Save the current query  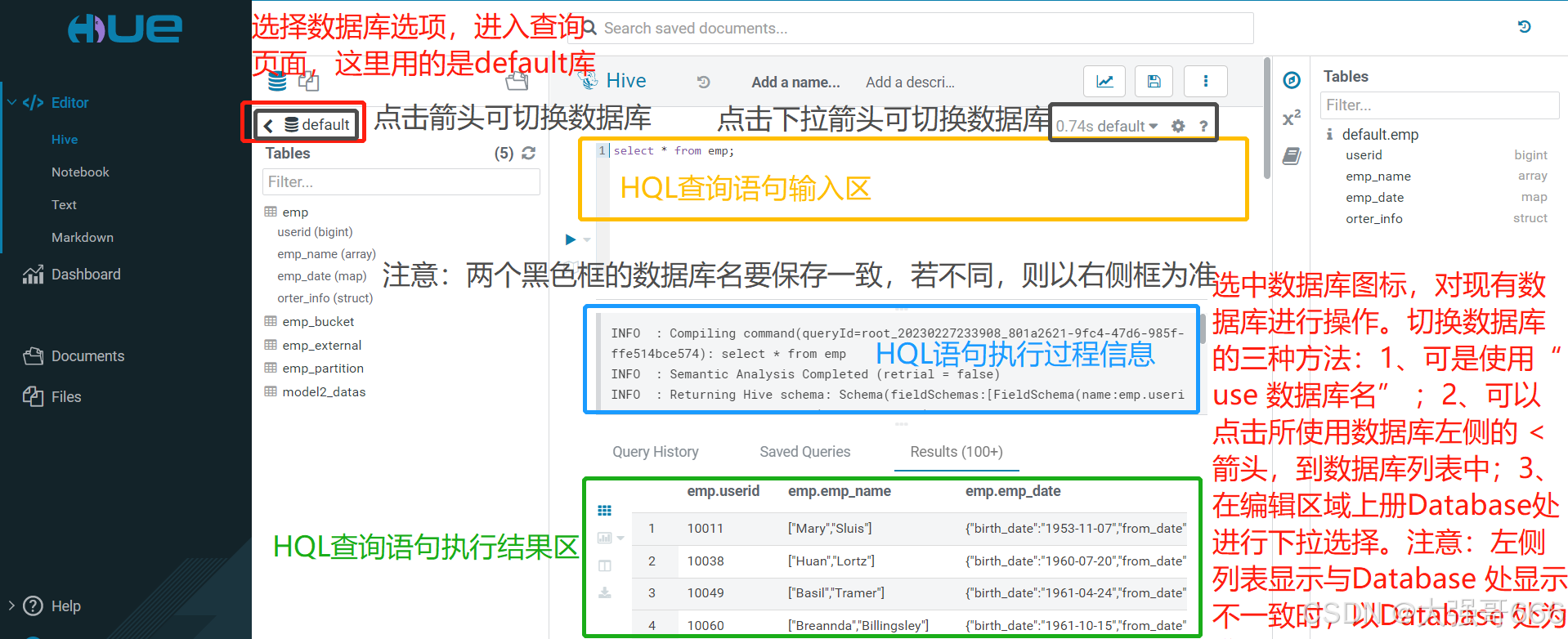coord(1154,81)
